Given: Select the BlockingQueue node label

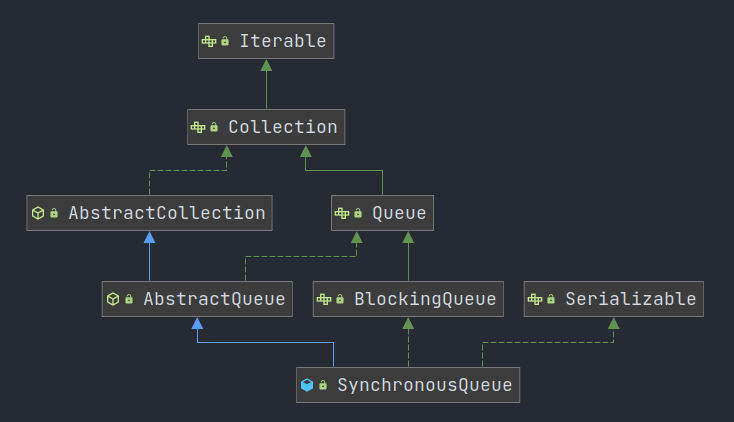Looking at the screenshot, I should [x=425, y=299].
